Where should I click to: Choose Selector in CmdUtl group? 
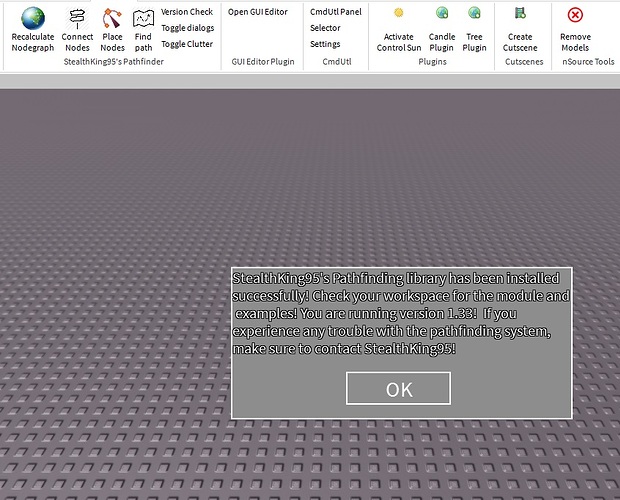[325, 28]
